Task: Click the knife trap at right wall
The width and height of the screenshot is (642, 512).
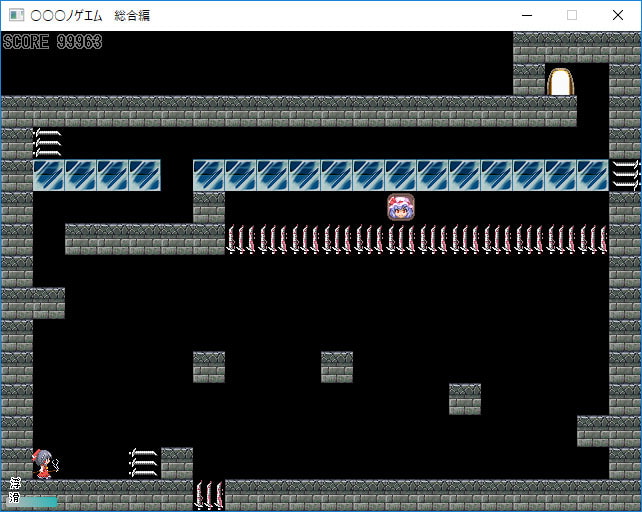Action: 625,175
